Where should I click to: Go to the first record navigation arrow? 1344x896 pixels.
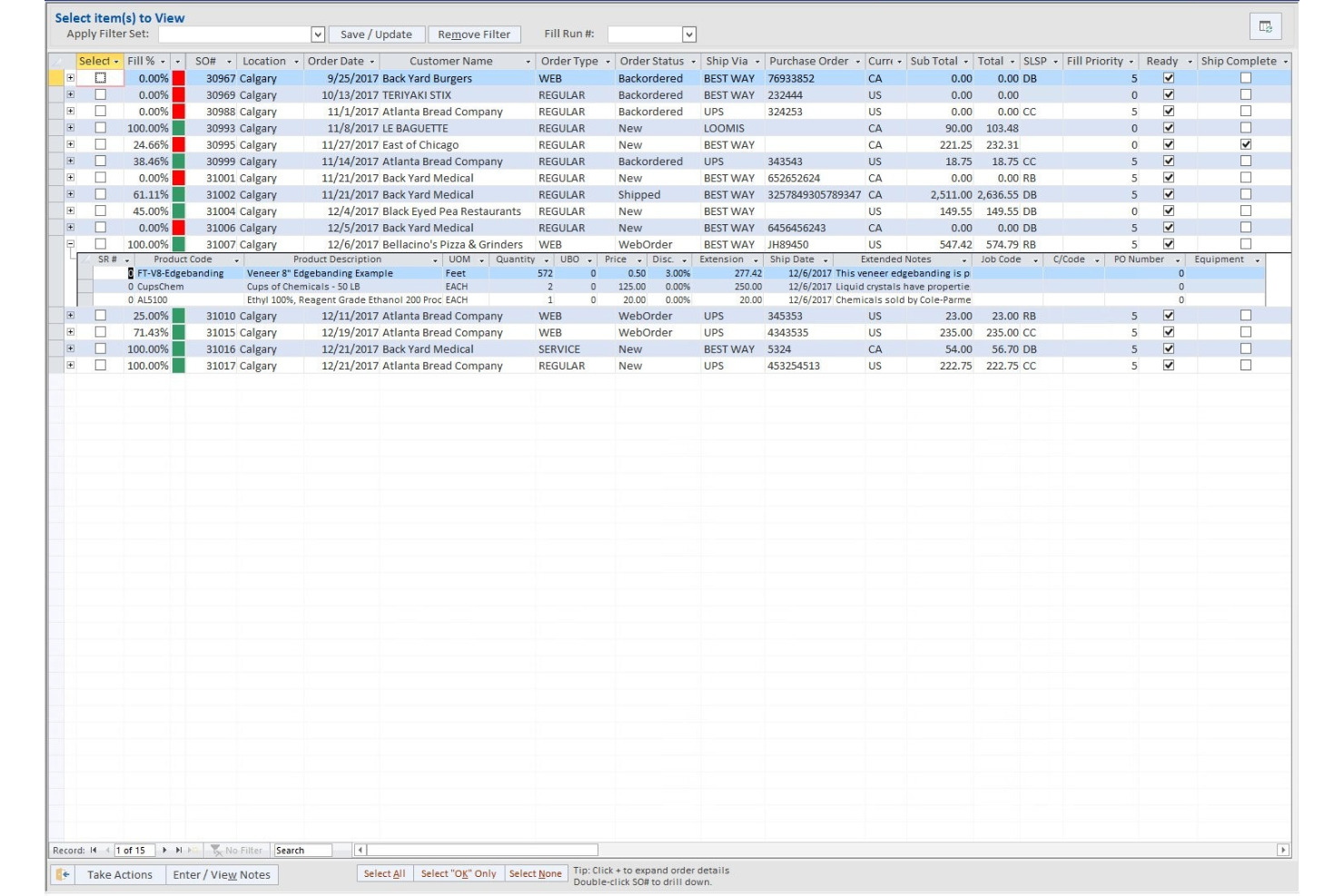[x=94, y=850]
